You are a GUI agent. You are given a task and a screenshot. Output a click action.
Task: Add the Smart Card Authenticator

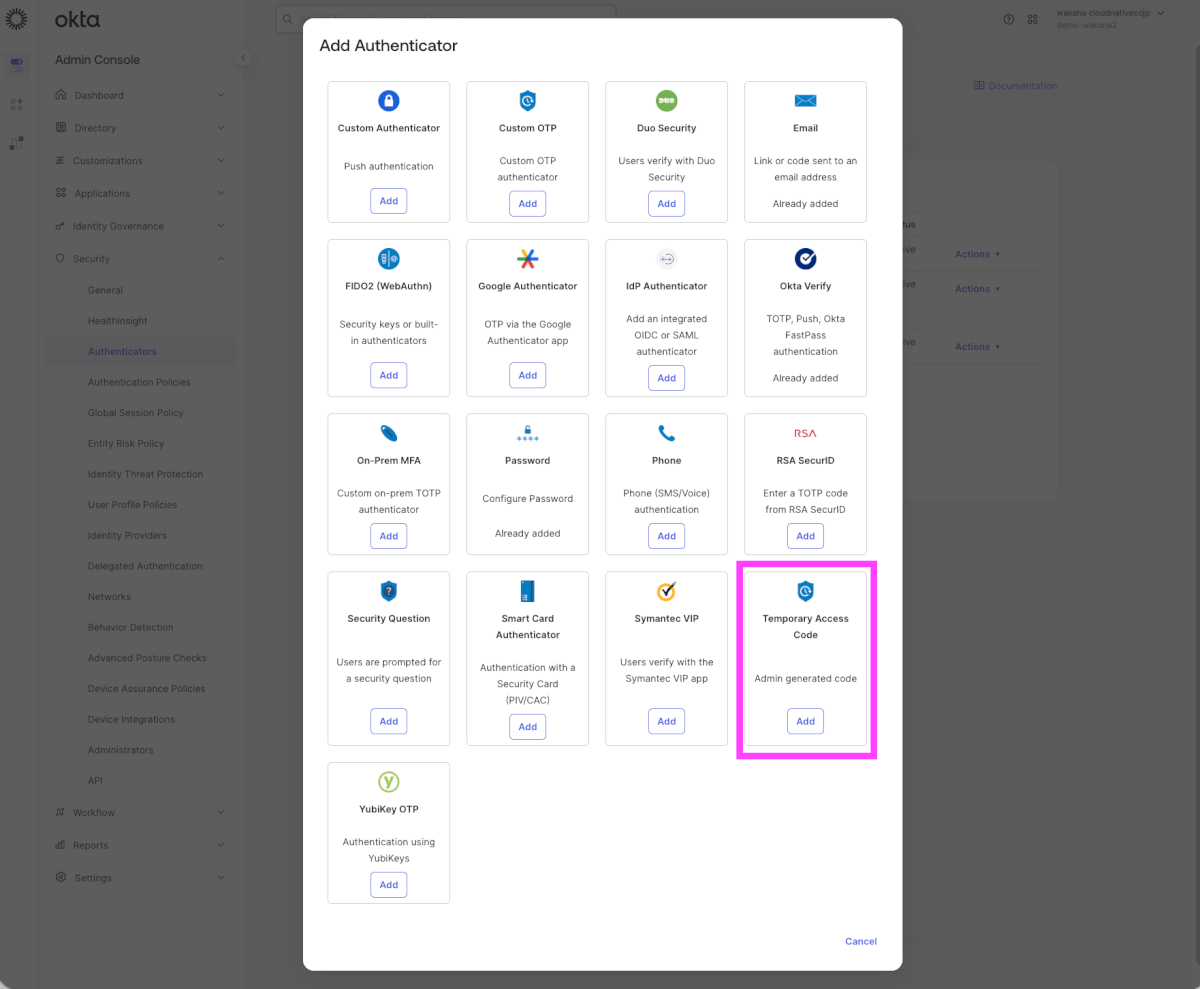click(528, 727)
